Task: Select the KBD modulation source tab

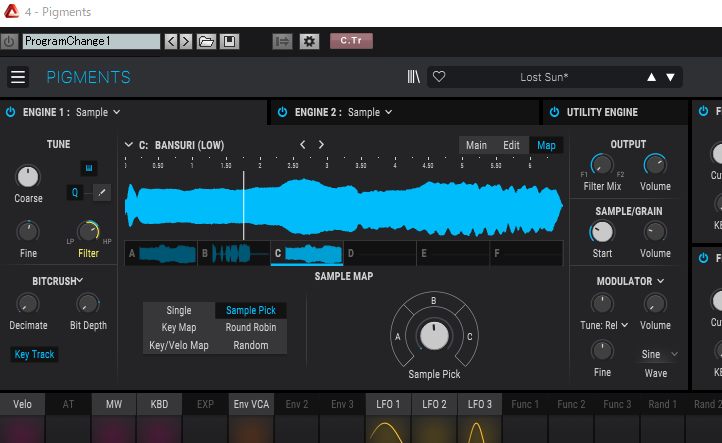Action: [x=159, y=404]
